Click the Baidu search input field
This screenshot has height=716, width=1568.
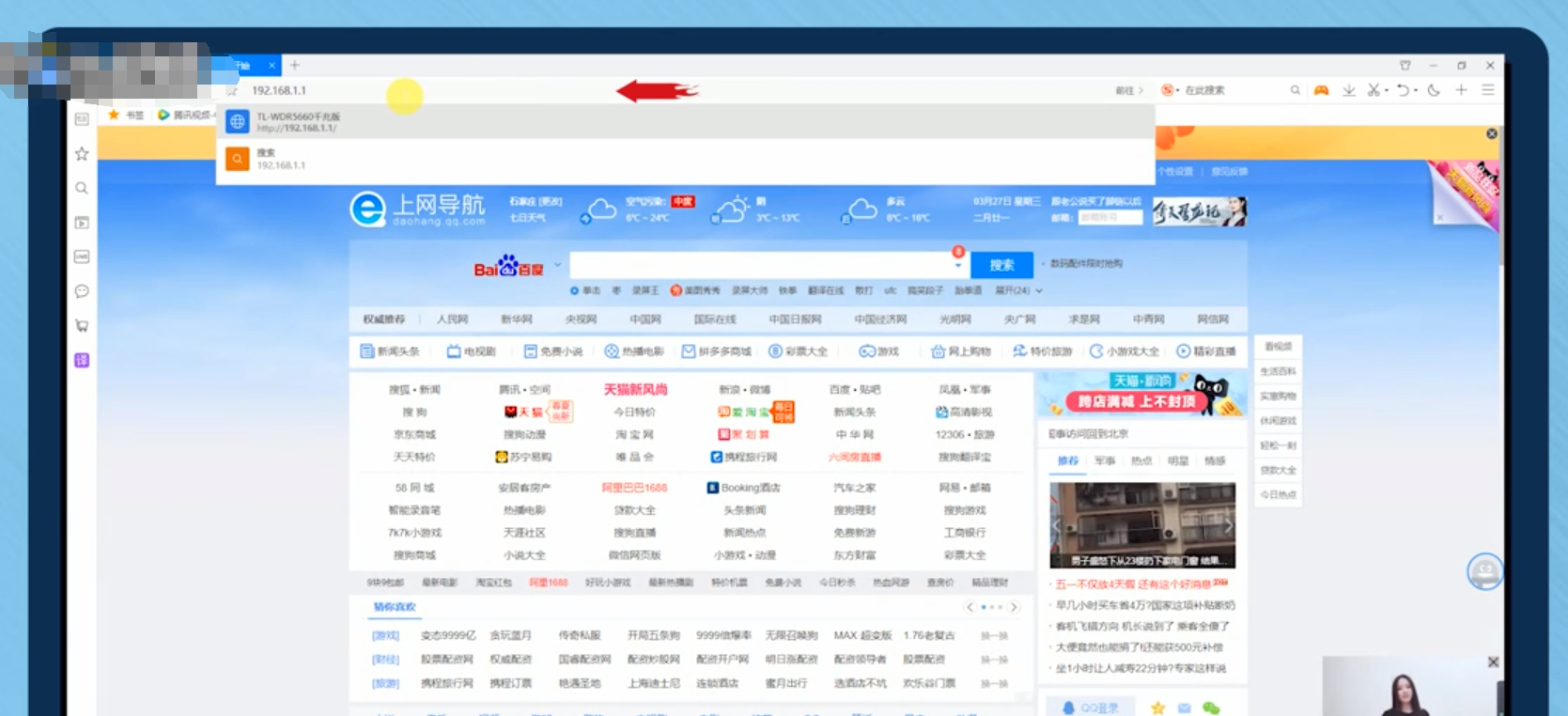point(761,265)
